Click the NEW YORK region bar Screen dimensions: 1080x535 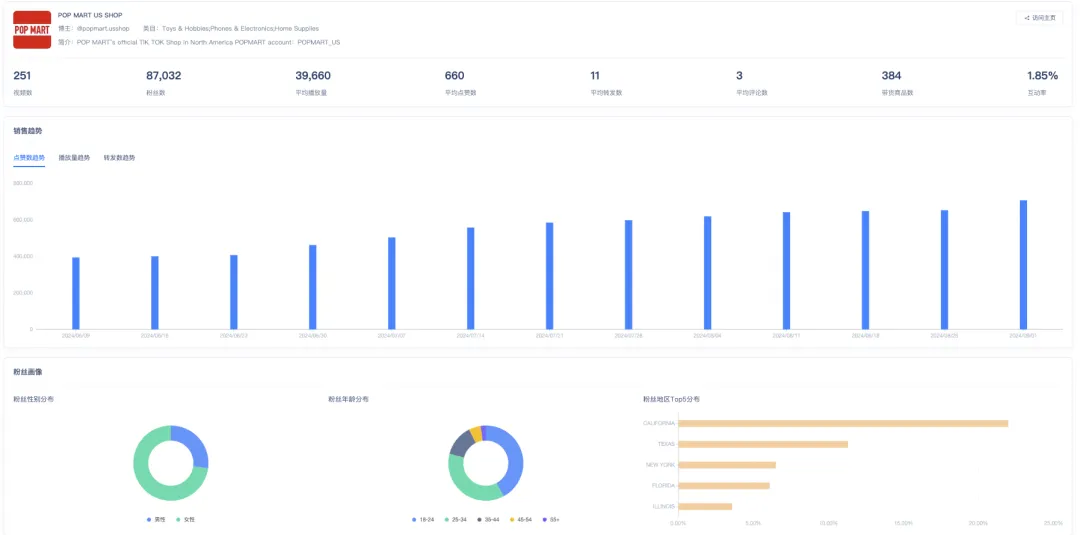[x=727, y=465]
